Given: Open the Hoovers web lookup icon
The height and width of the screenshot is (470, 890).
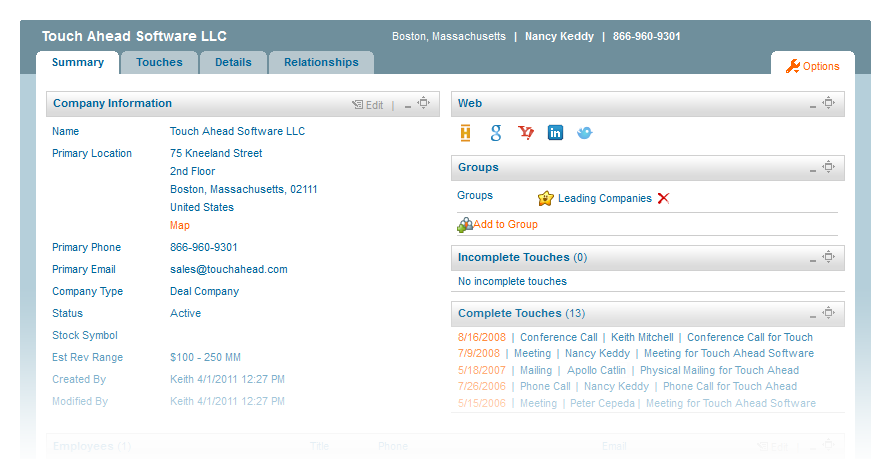Looking at the screenshot, I should pos(466,133).
